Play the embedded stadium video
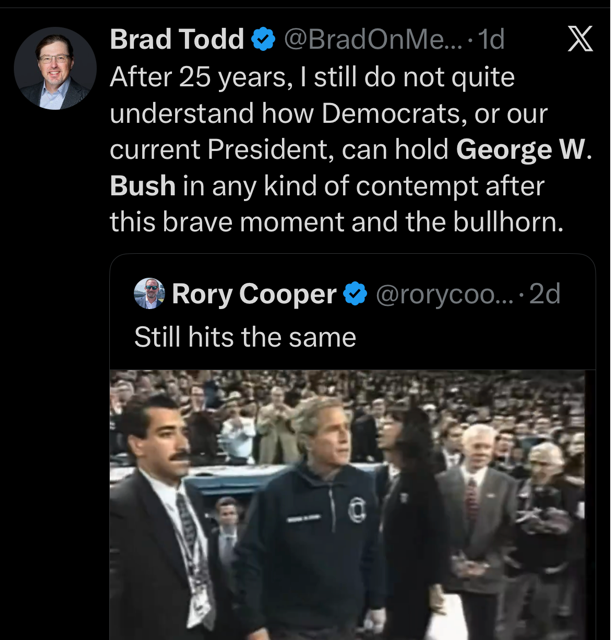Viewport: 611px width, 640px height. coord(347,505)
